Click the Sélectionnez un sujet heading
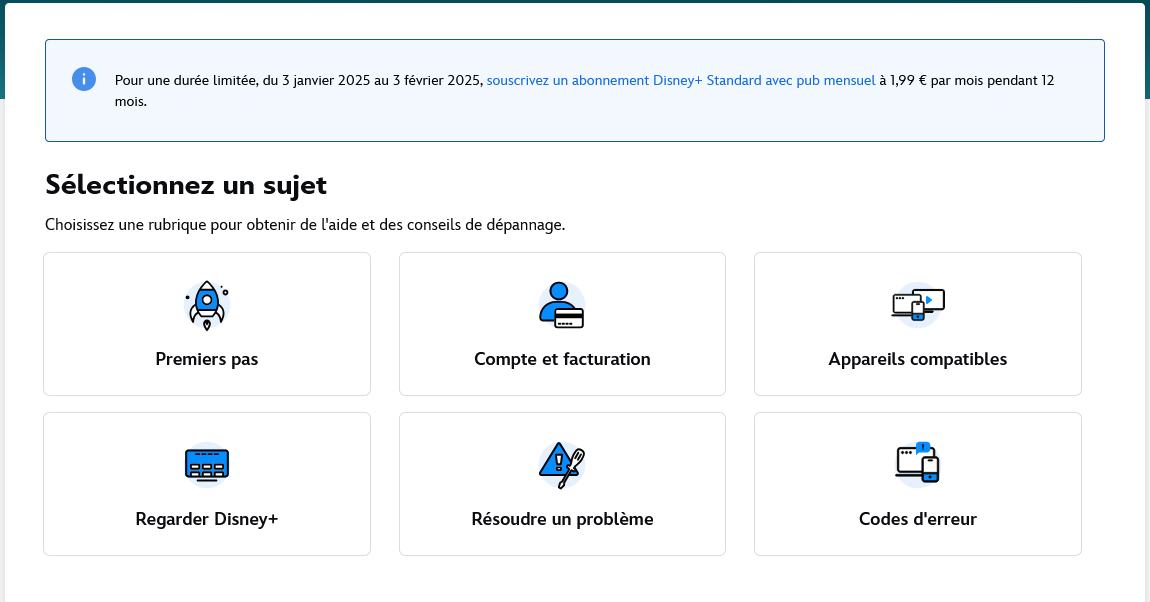Viewport: 1150px width, 602px height. click(x=186, y=185)
